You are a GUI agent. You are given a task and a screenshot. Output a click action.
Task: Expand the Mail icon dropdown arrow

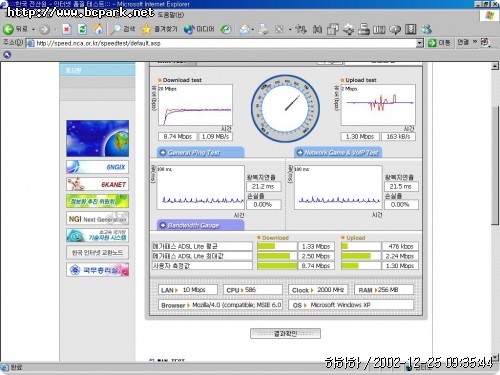point(253,30)
